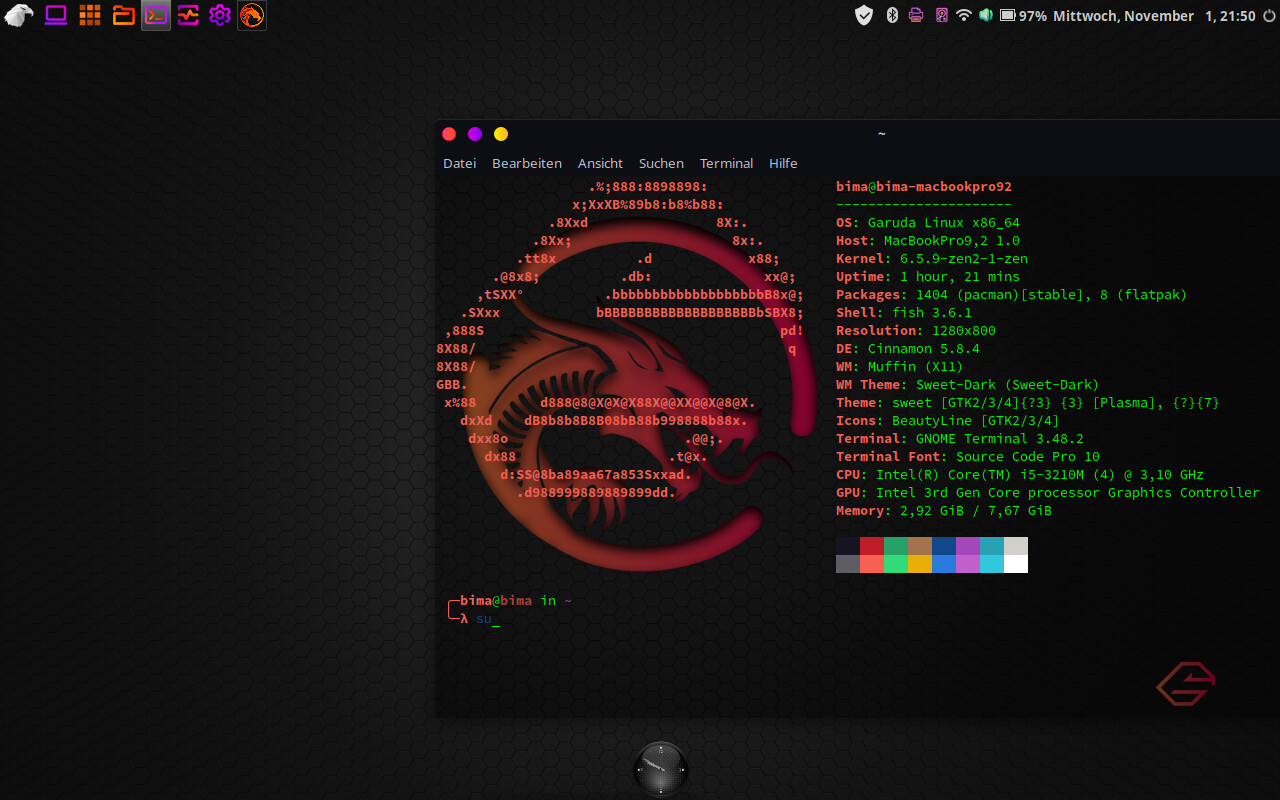The image size is (1280, 800).
Task: Click the power button icon in panel
Action: click(1269, 16)
